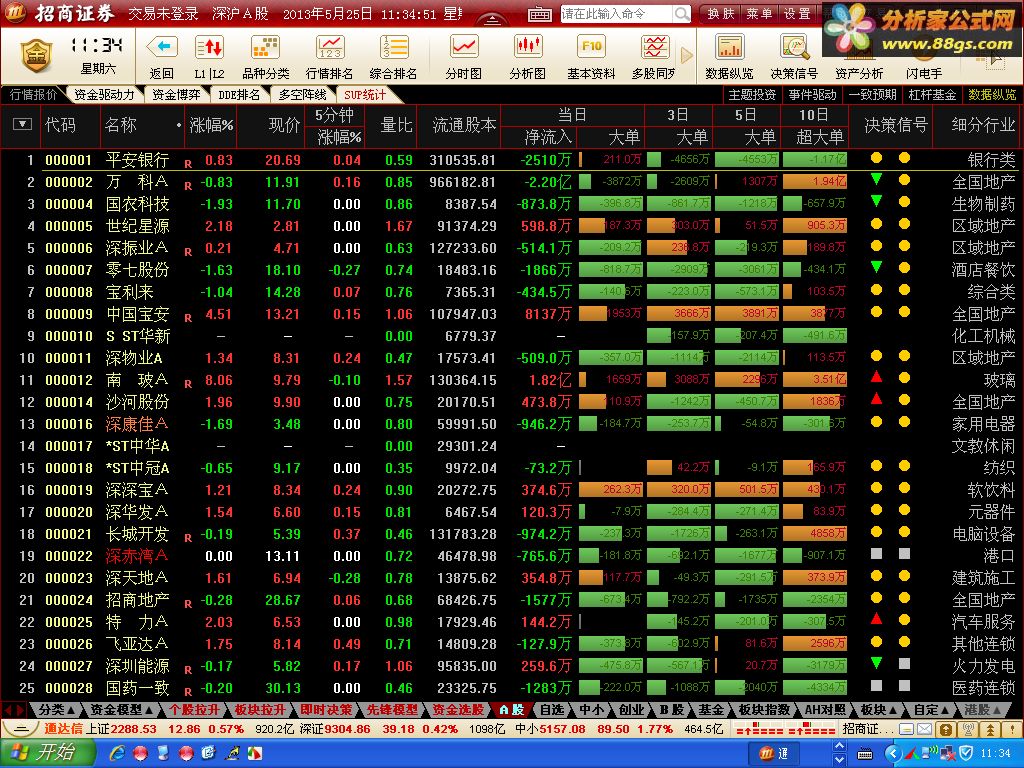Expand the 分类▲ bottom tab menu
Screen dimensions: 1024x768
pos(57,709)
